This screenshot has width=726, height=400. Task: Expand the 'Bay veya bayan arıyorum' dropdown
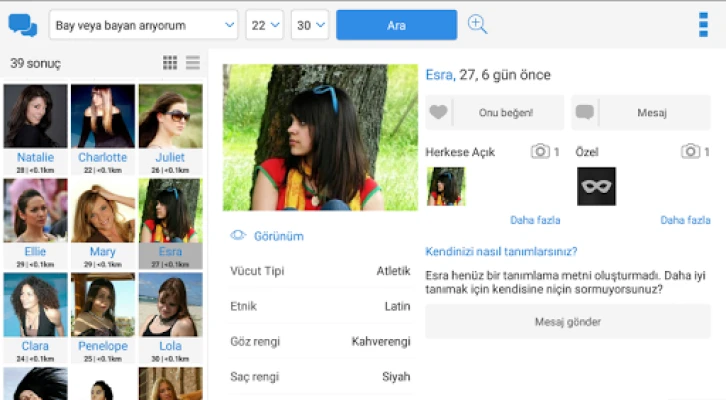(144, 25)
